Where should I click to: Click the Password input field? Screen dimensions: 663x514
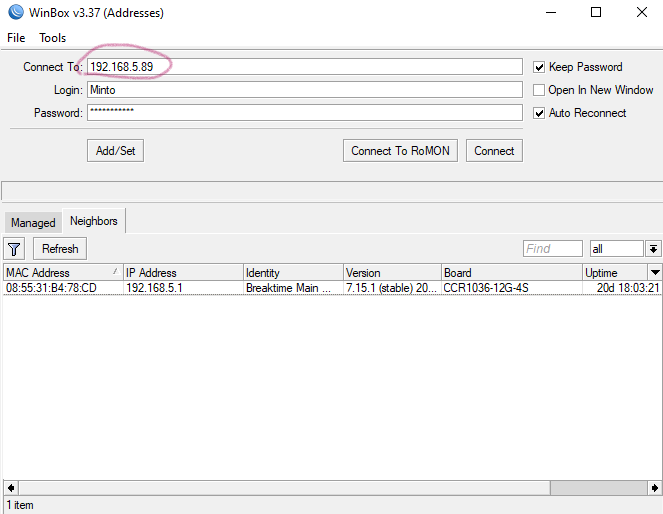click(x=305, y=113)
